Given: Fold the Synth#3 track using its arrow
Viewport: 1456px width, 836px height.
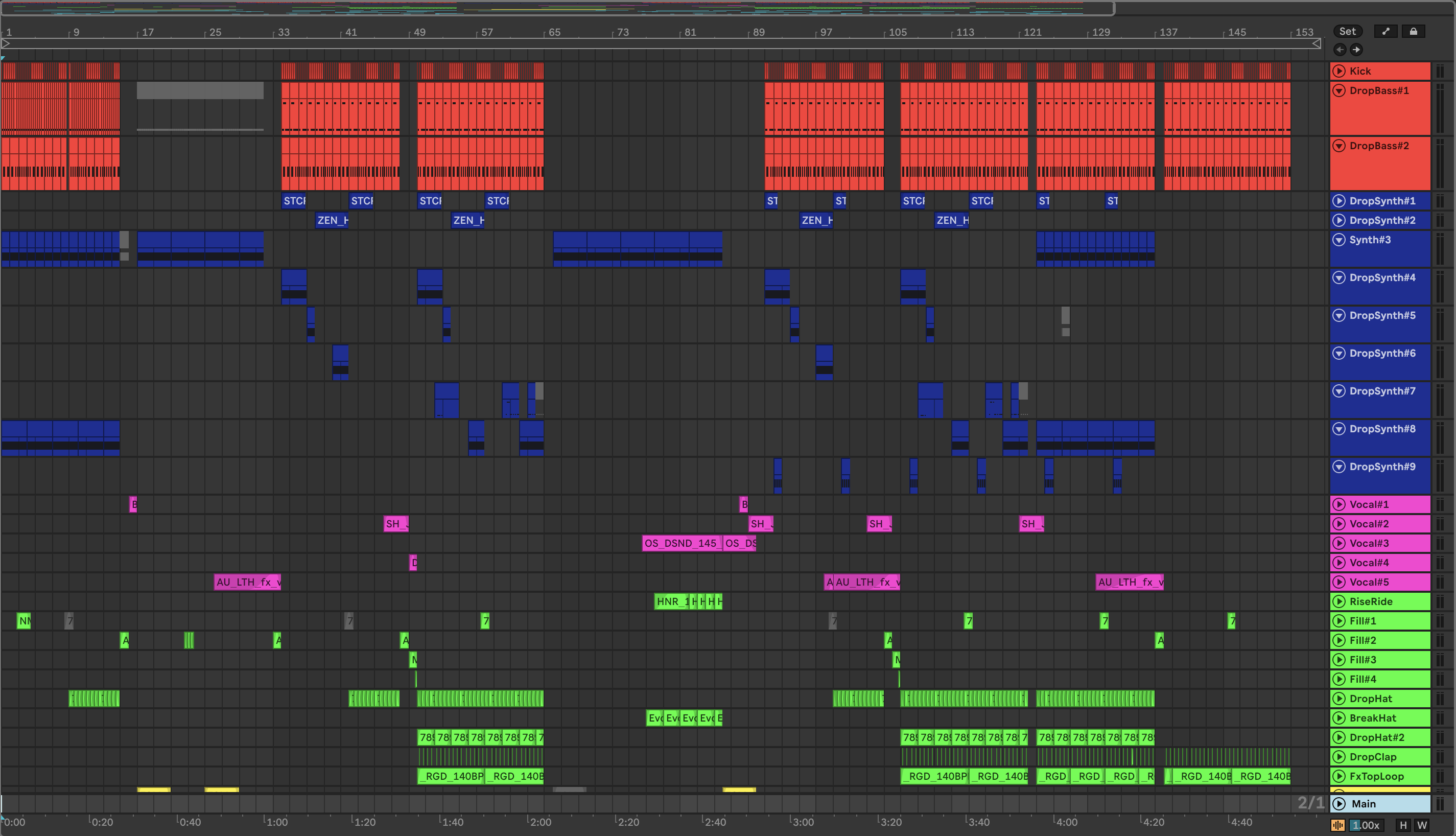Looking at the screenshot, I should tap(1339, 240).
